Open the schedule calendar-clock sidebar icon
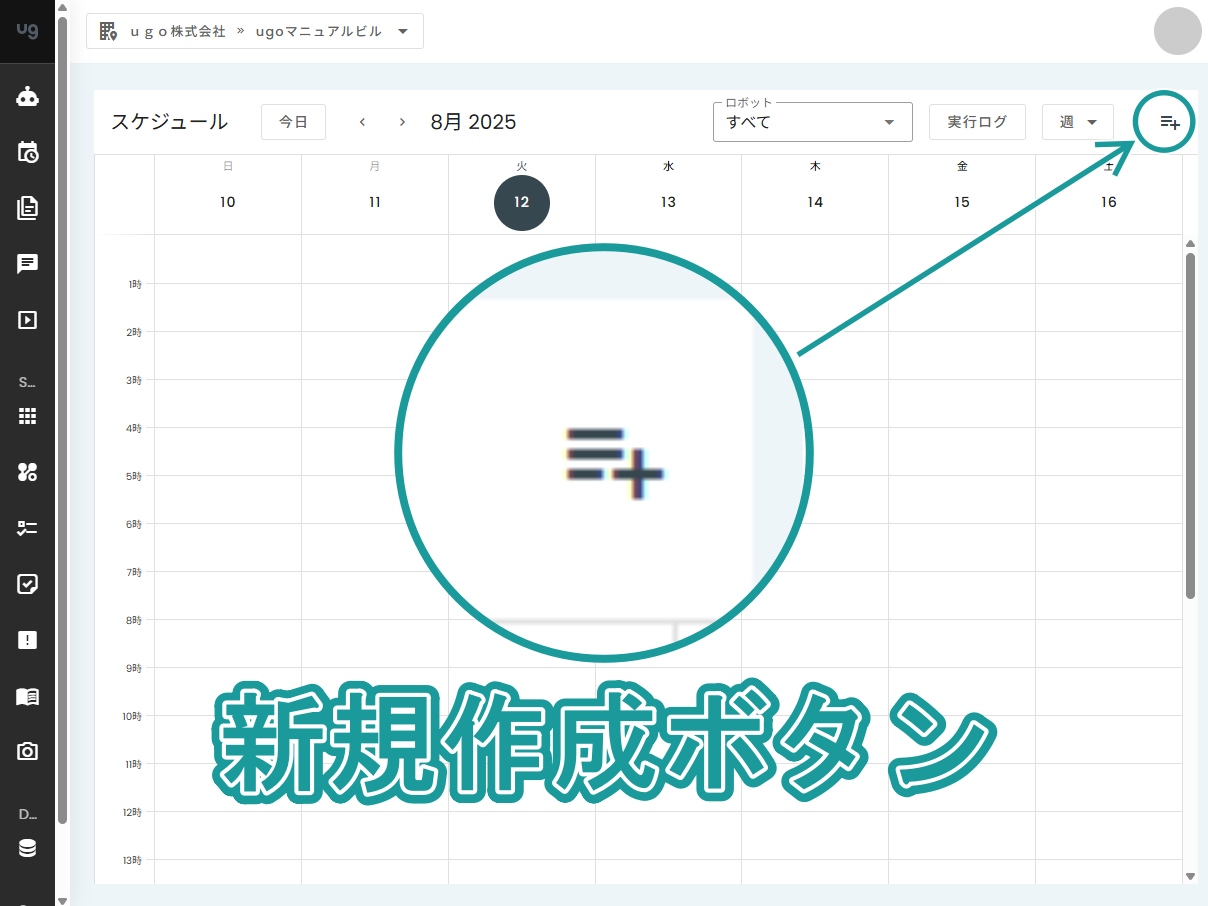 [x=27, y=152]
